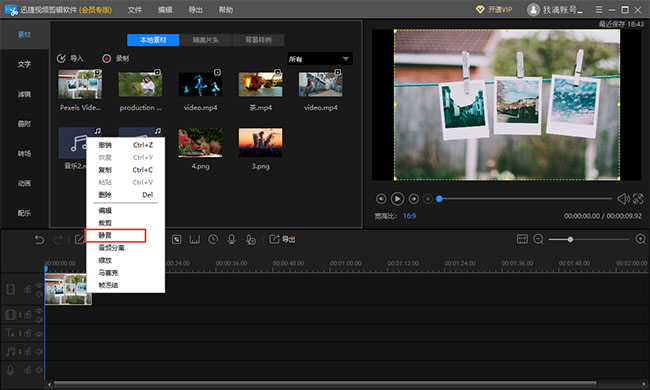
Task: Mute the main video track speaker
Action: click(x=39, y=294)
